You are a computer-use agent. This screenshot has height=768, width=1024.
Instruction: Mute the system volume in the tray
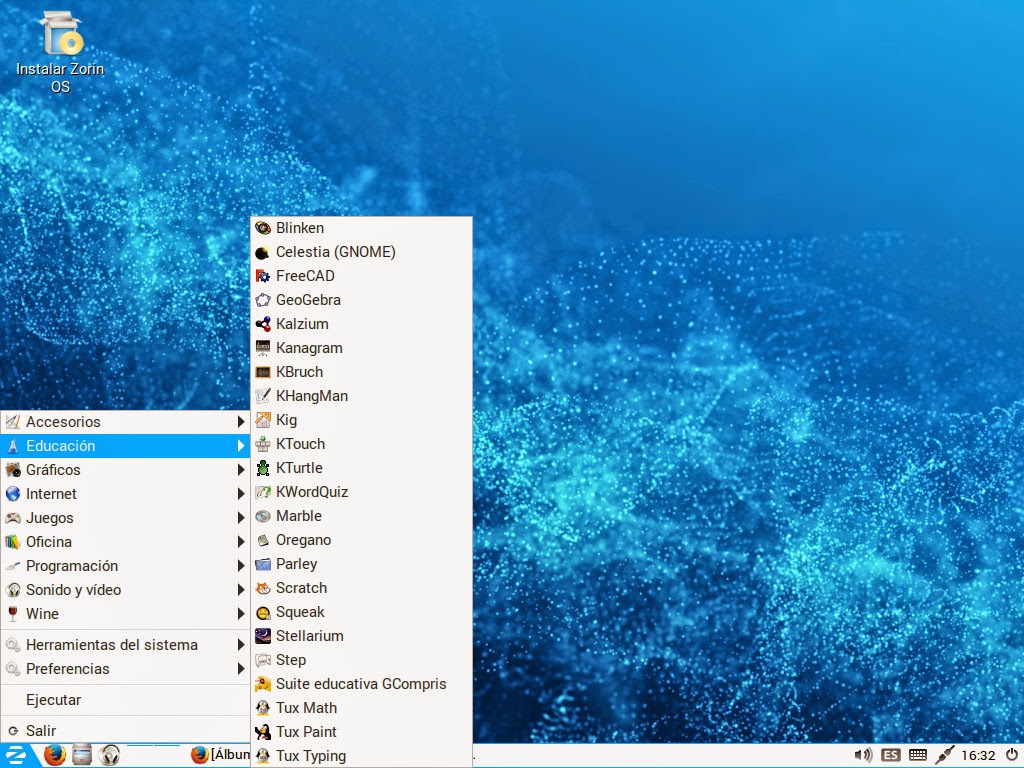point(862,755)
